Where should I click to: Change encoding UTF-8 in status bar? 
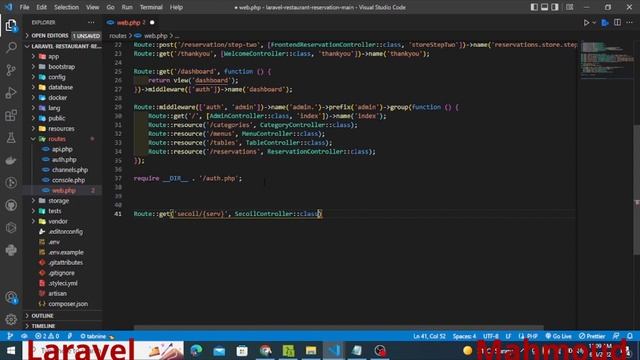[x=491, y=336]
